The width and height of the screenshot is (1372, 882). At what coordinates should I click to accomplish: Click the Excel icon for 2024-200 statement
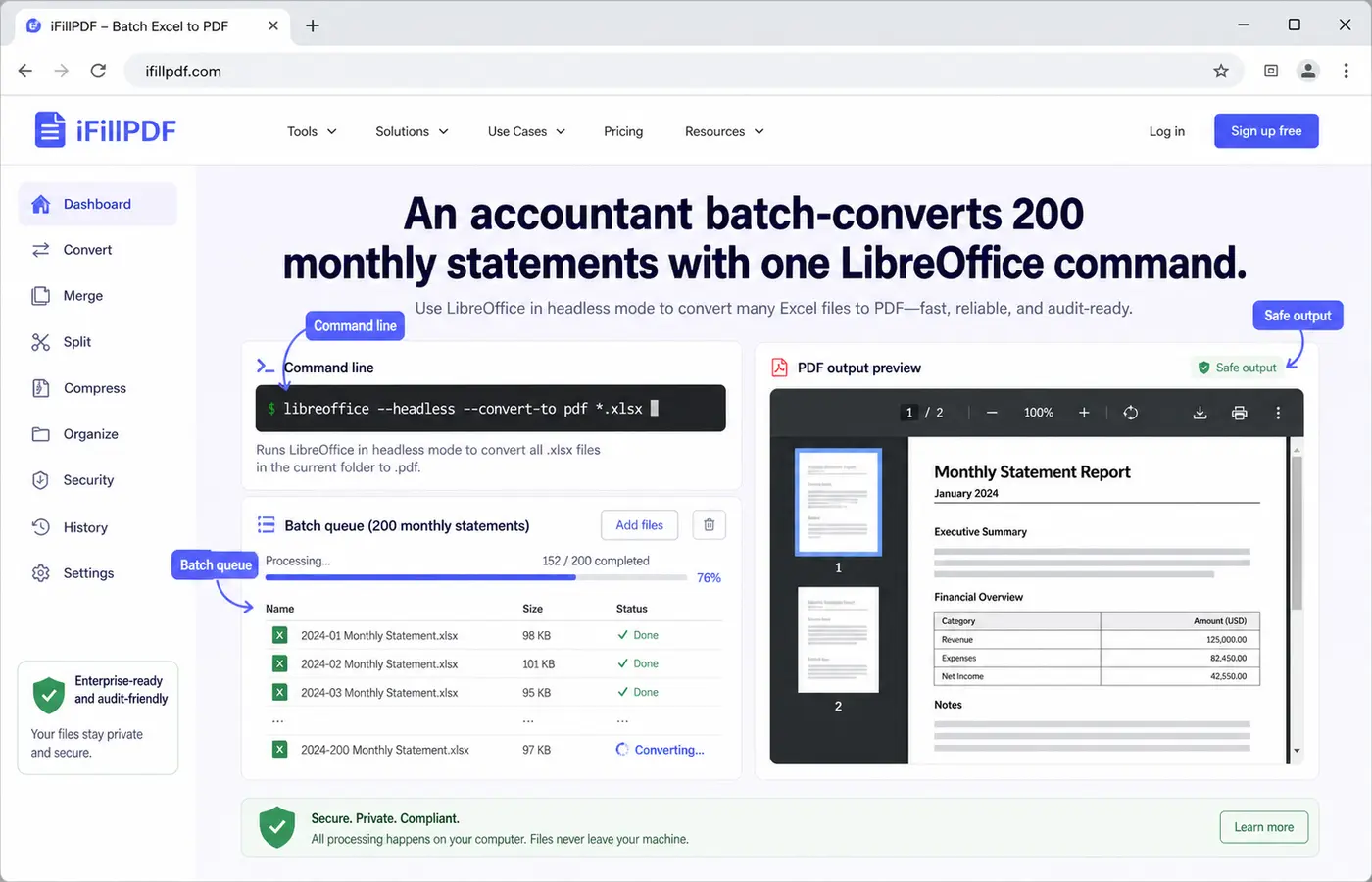point(279,750)
